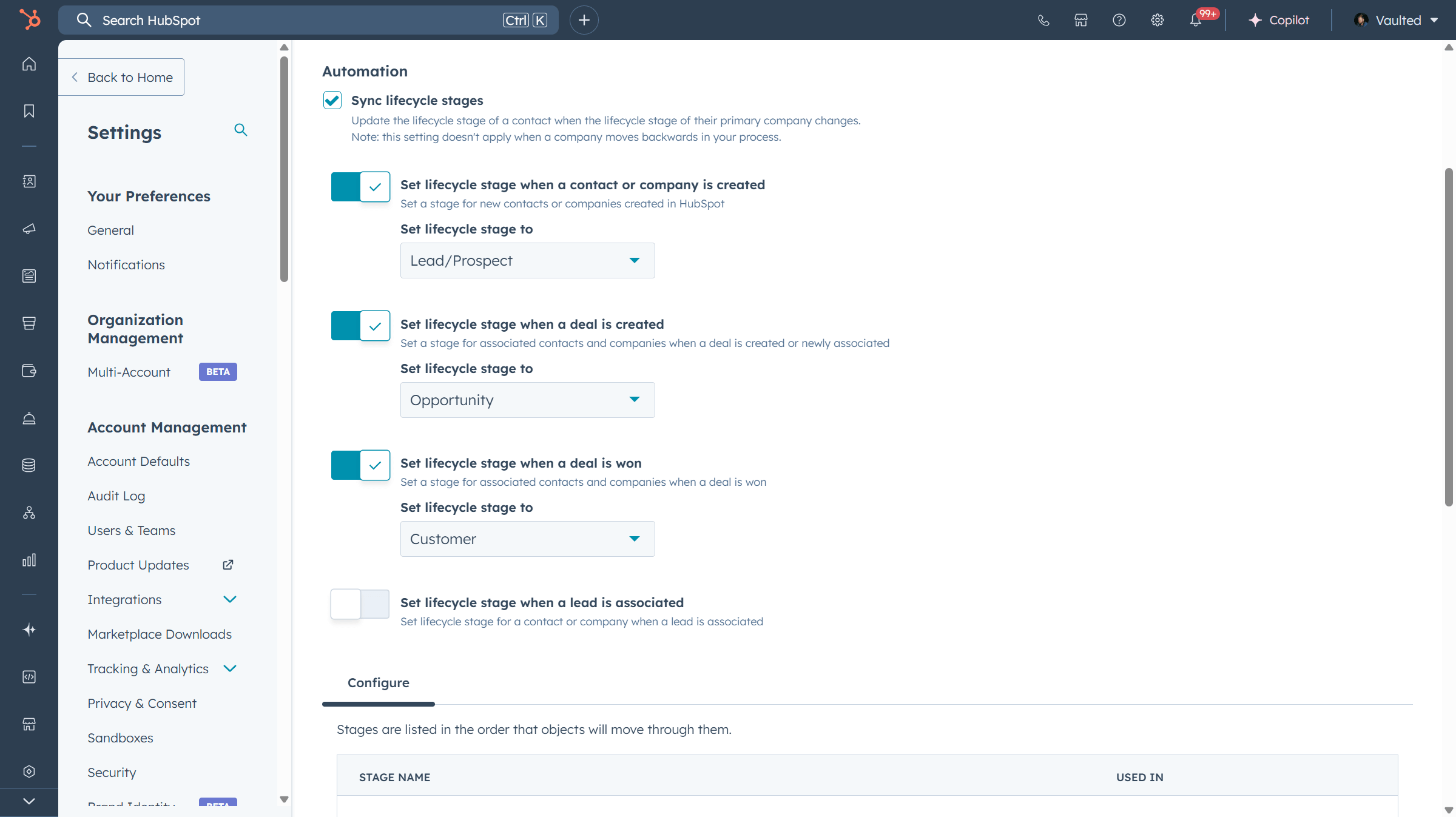This screenshot has height=817, width=1456.
Task: Open the Lead/Prospect lifecycle stage dropdown
Action: (527, 260)
